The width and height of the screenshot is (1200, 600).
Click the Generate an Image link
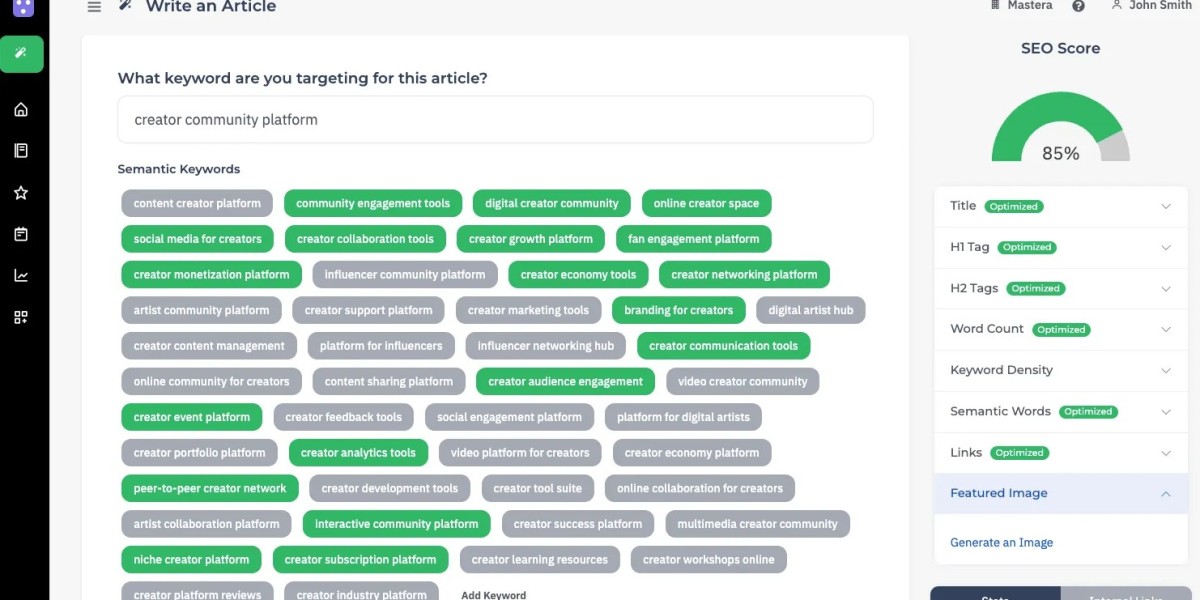click(x=1001, y=542)
